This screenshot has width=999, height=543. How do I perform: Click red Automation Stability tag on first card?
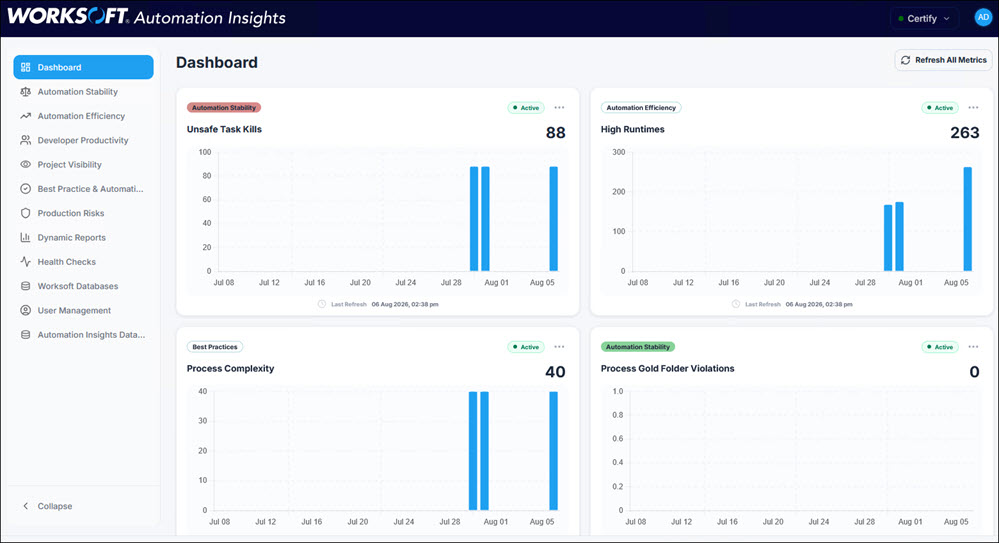[224, 108]
